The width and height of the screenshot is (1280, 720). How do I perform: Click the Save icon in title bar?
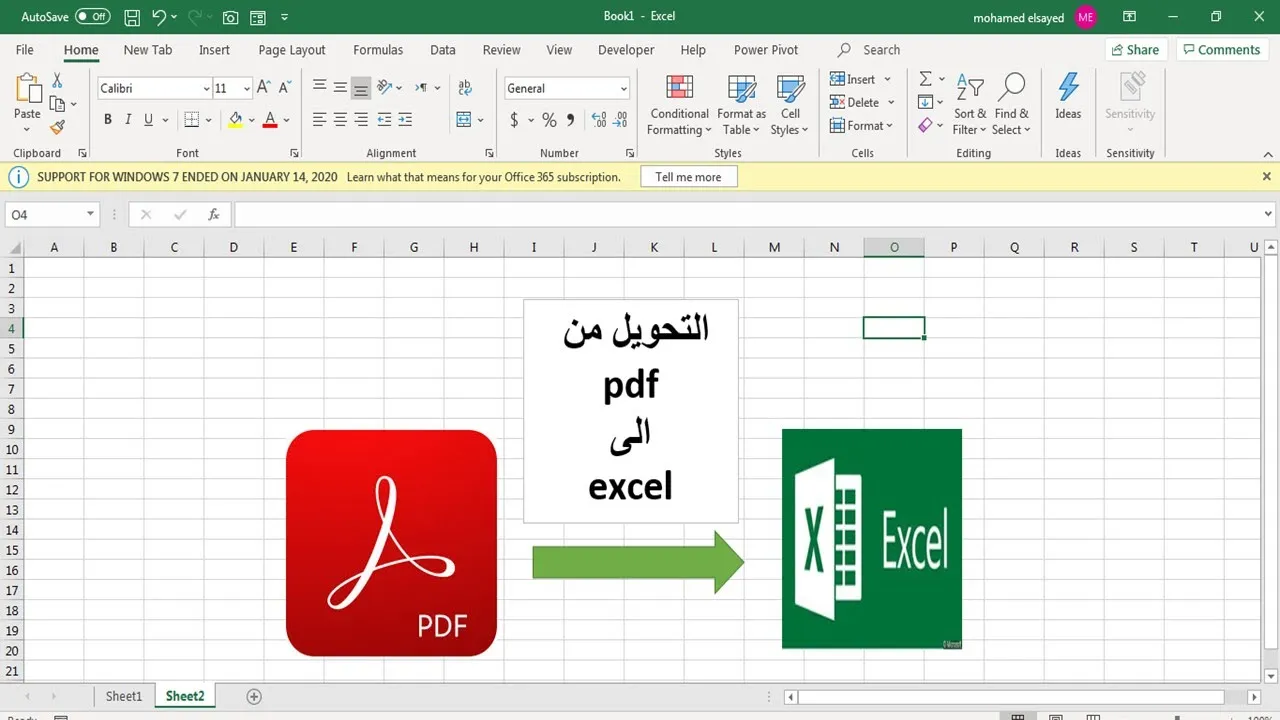(x=132, y=17)
